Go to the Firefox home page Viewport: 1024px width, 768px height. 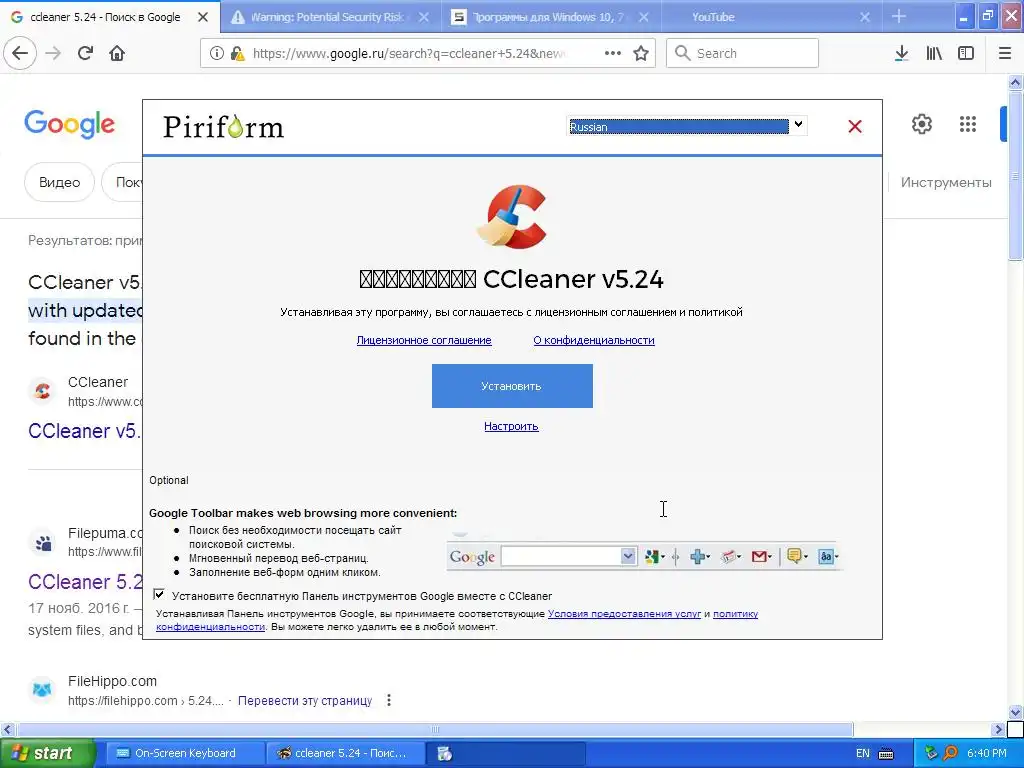pyautogui.click(x=117, y=53)
